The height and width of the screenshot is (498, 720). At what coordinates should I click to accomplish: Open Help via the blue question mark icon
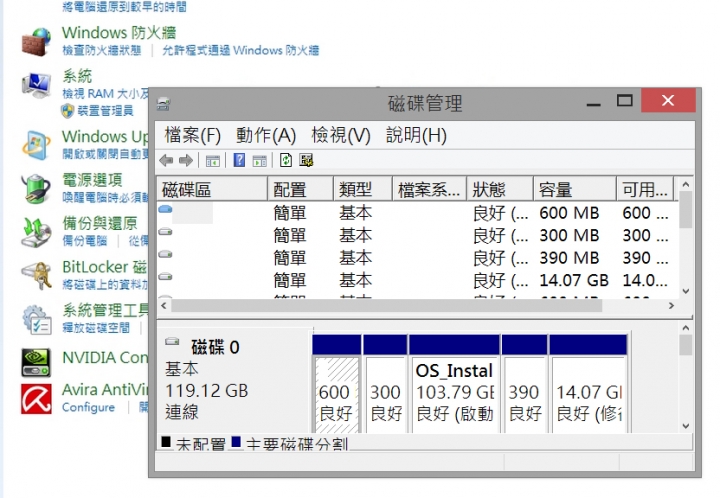[x=239, y=160]
